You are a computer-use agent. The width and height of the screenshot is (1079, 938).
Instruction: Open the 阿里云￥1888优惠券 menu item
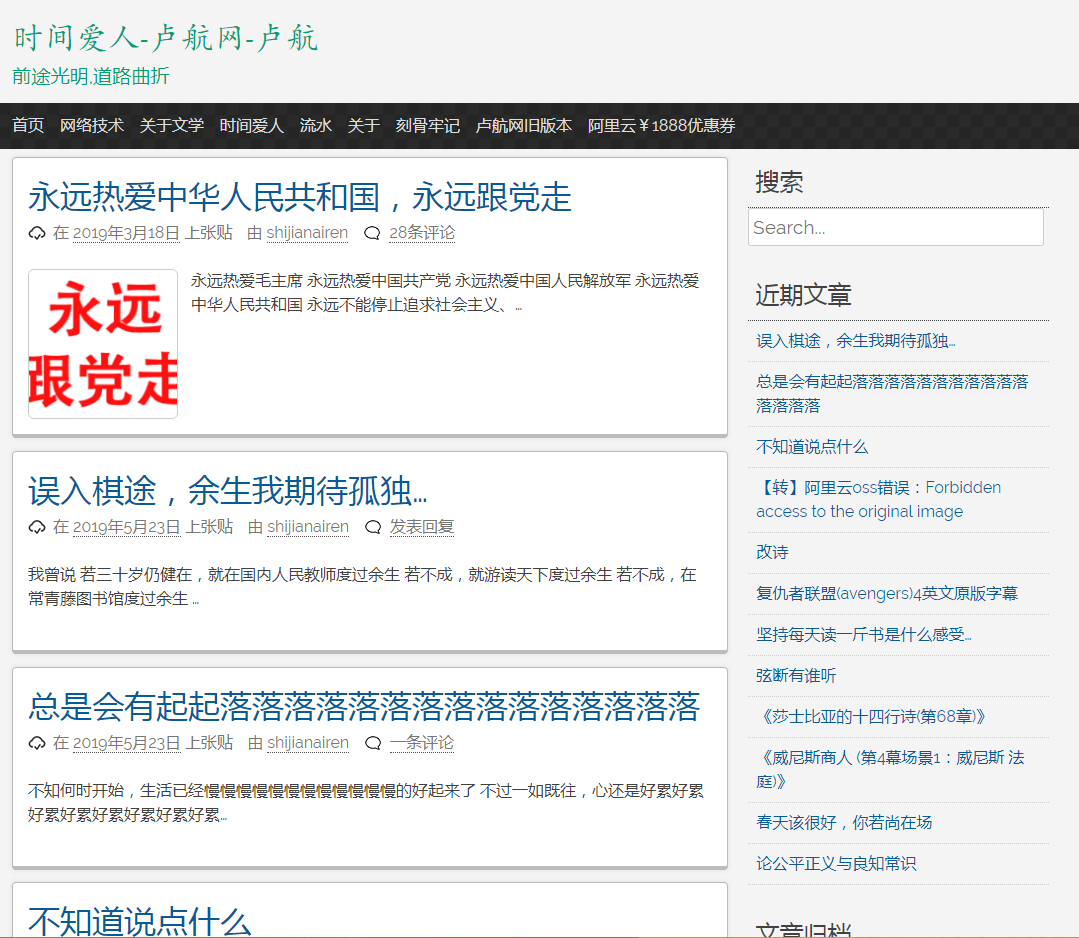point(663,126)
